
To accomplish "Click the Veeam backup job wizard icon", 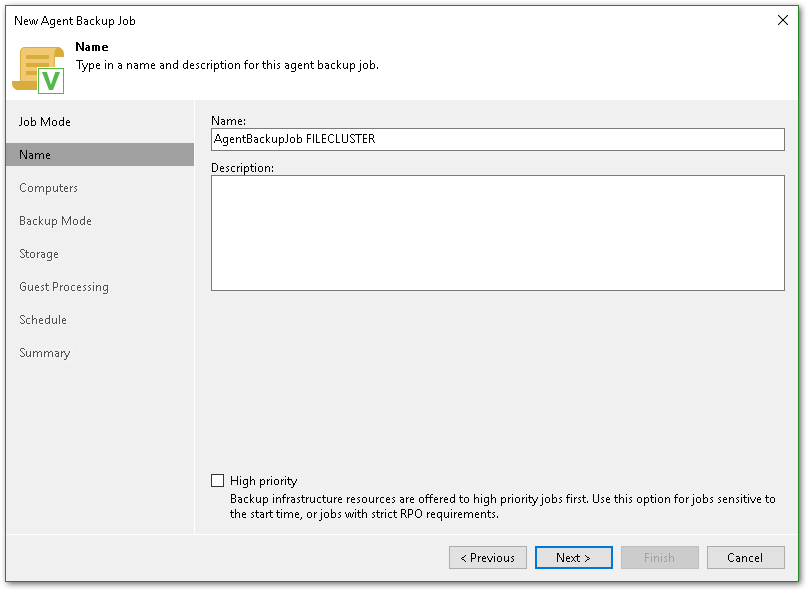I will [x=38, y=68].
